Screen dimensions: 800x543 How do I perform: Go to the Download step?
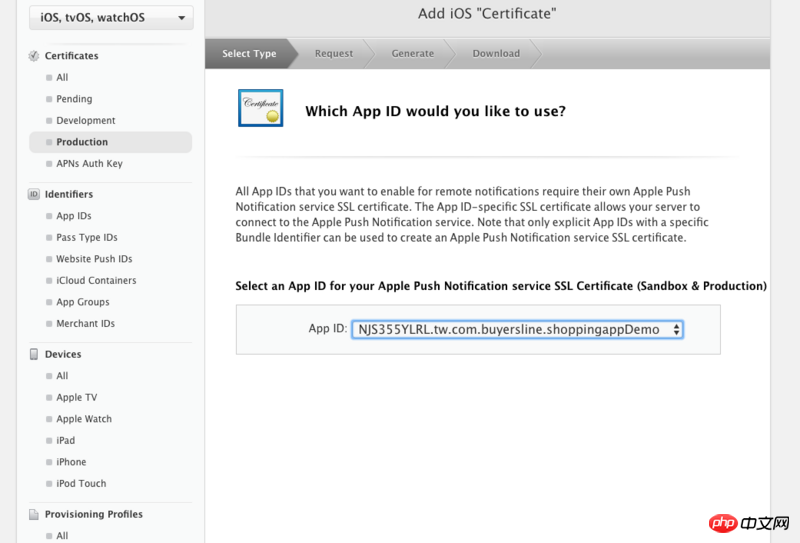point(496,54)
